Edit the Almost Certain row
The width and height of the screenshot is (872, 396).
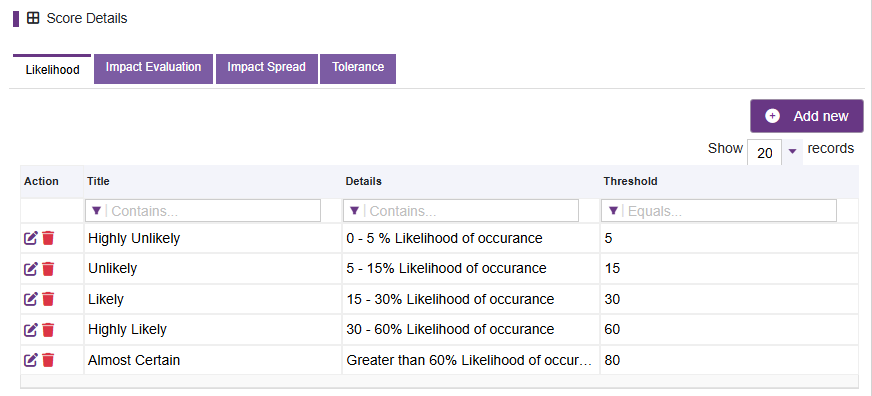[x=31, y=360]
